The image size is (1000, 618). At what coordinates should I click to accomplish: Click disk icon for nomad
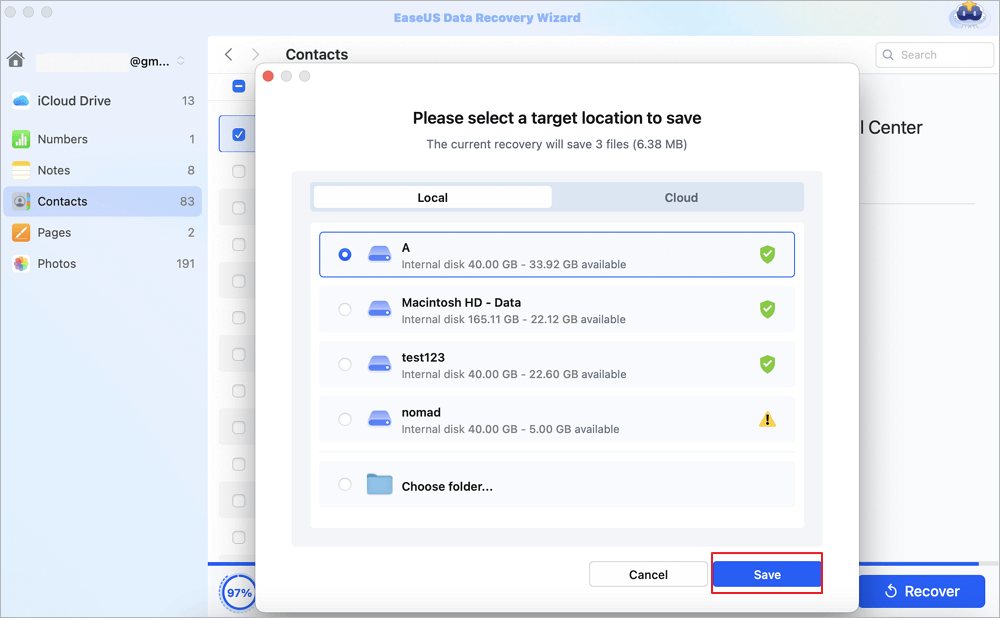coord(379,419)
